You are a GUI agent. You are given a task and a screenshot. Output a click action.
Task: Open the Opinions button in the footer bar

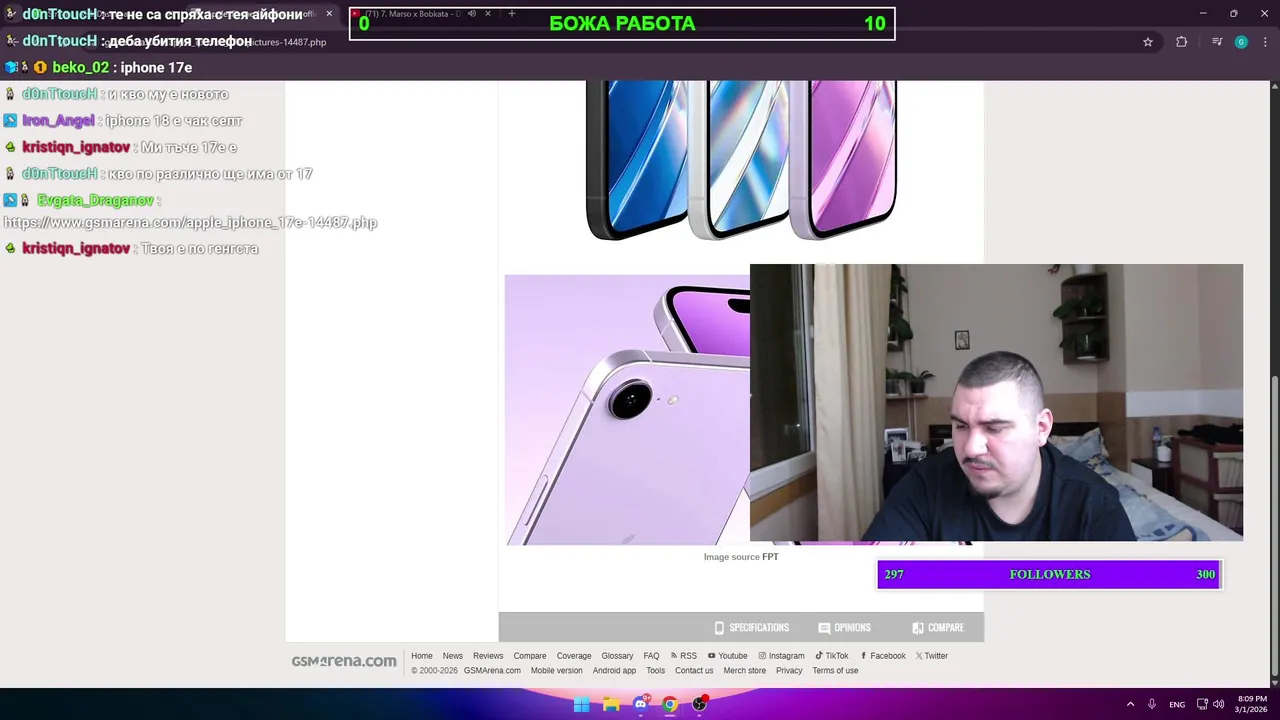point(844,627)
